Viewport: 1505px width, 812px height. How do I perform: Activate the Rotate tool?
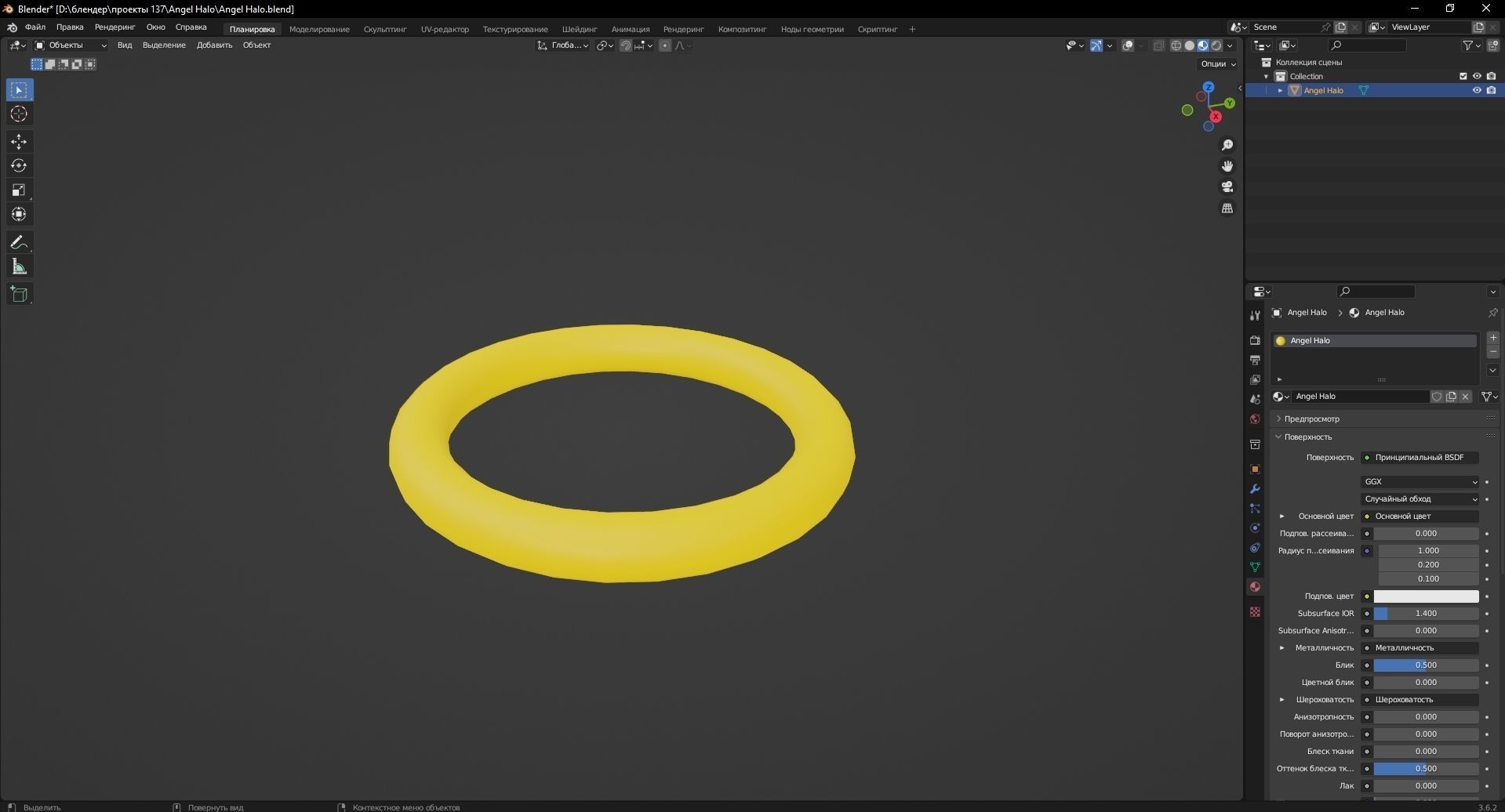(19, 166)
